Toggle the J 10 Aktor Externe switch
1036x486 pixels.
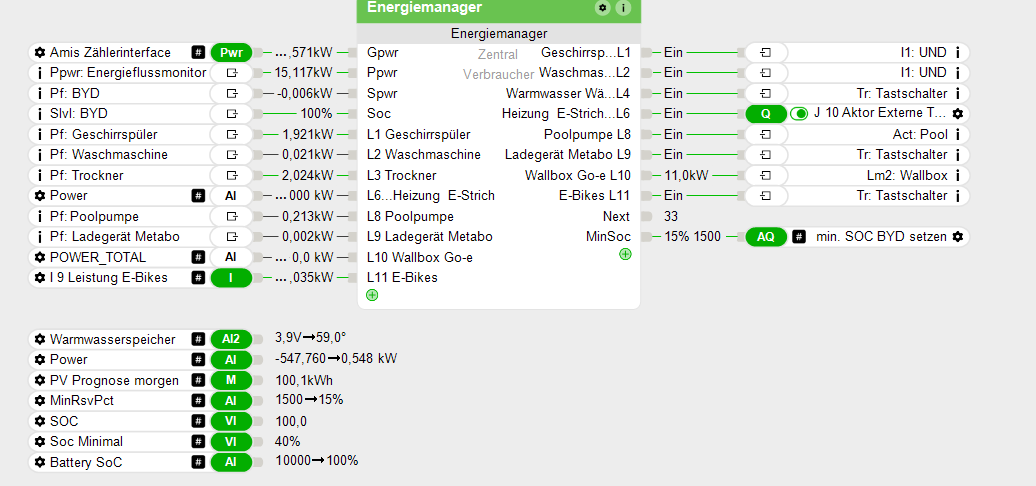point(799,114)
